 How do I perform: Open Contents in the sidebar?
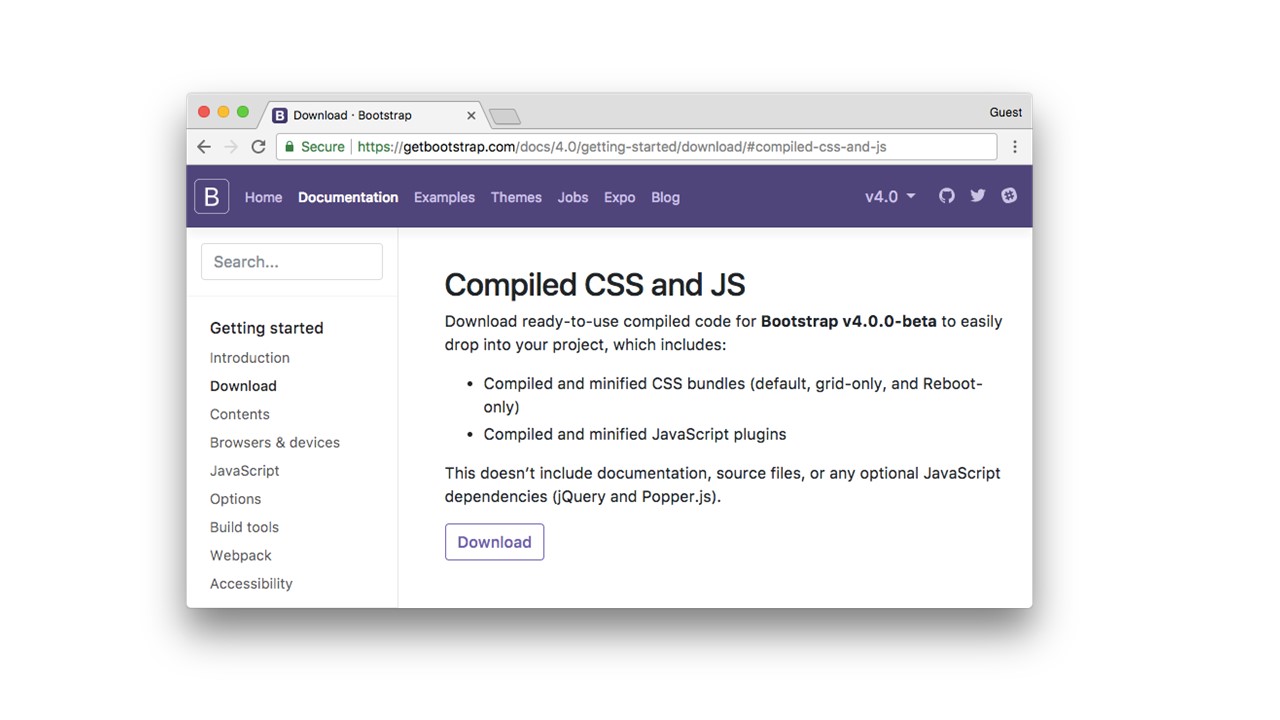pyautogui.click(x=239, y=414)
